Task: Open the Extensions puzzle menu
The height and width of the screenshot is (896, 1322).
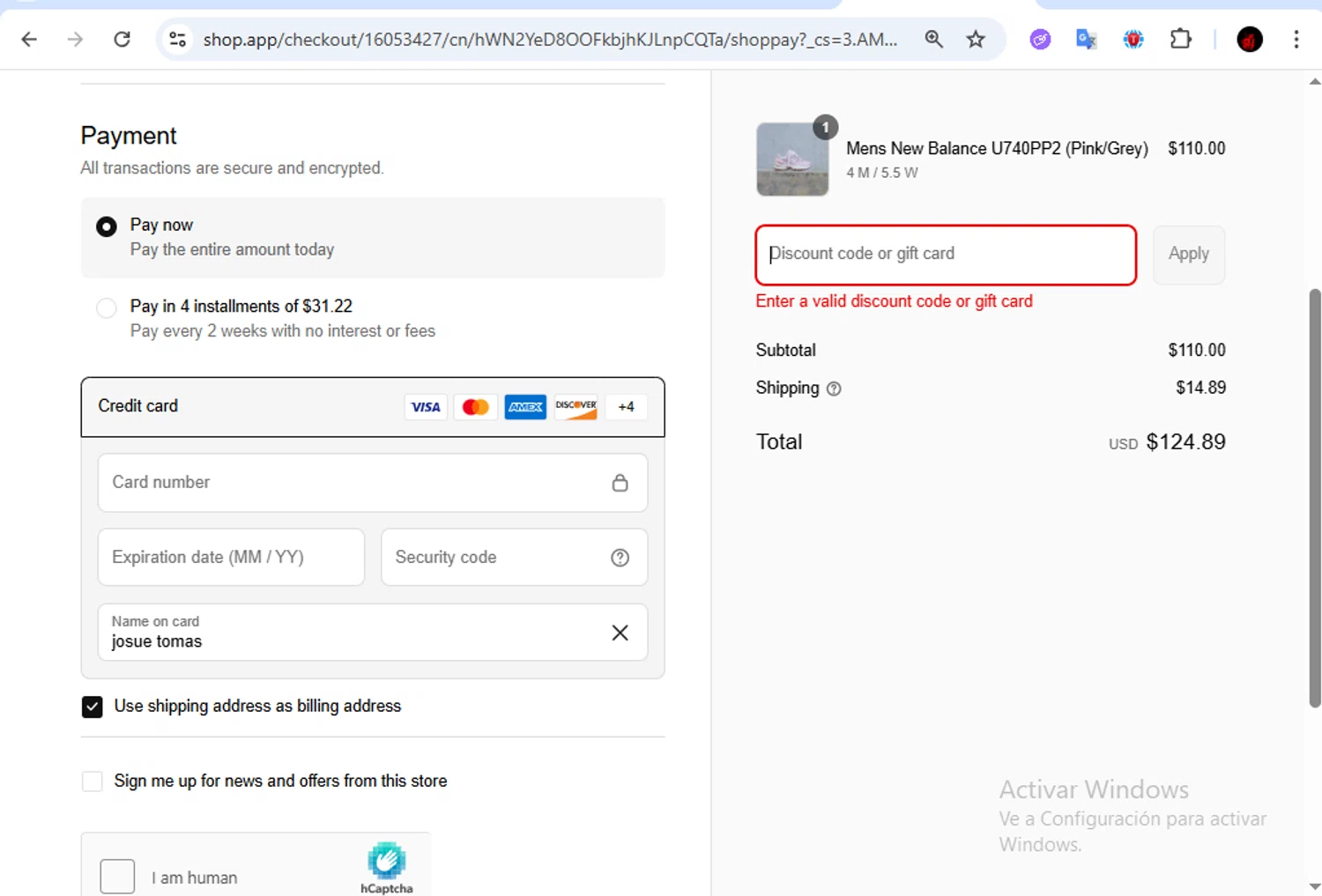Action: coord(1180,39)
